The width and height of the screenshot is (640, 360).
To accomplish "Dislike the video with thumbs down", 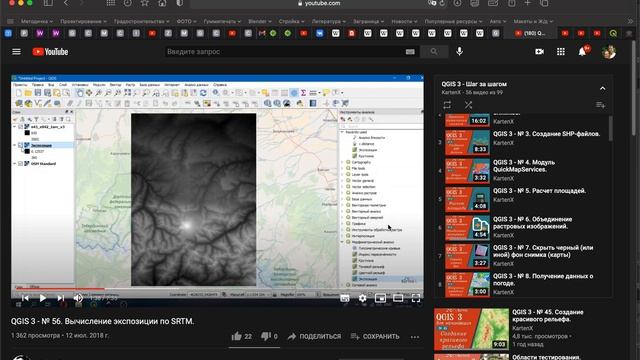I will click(269, 336).
